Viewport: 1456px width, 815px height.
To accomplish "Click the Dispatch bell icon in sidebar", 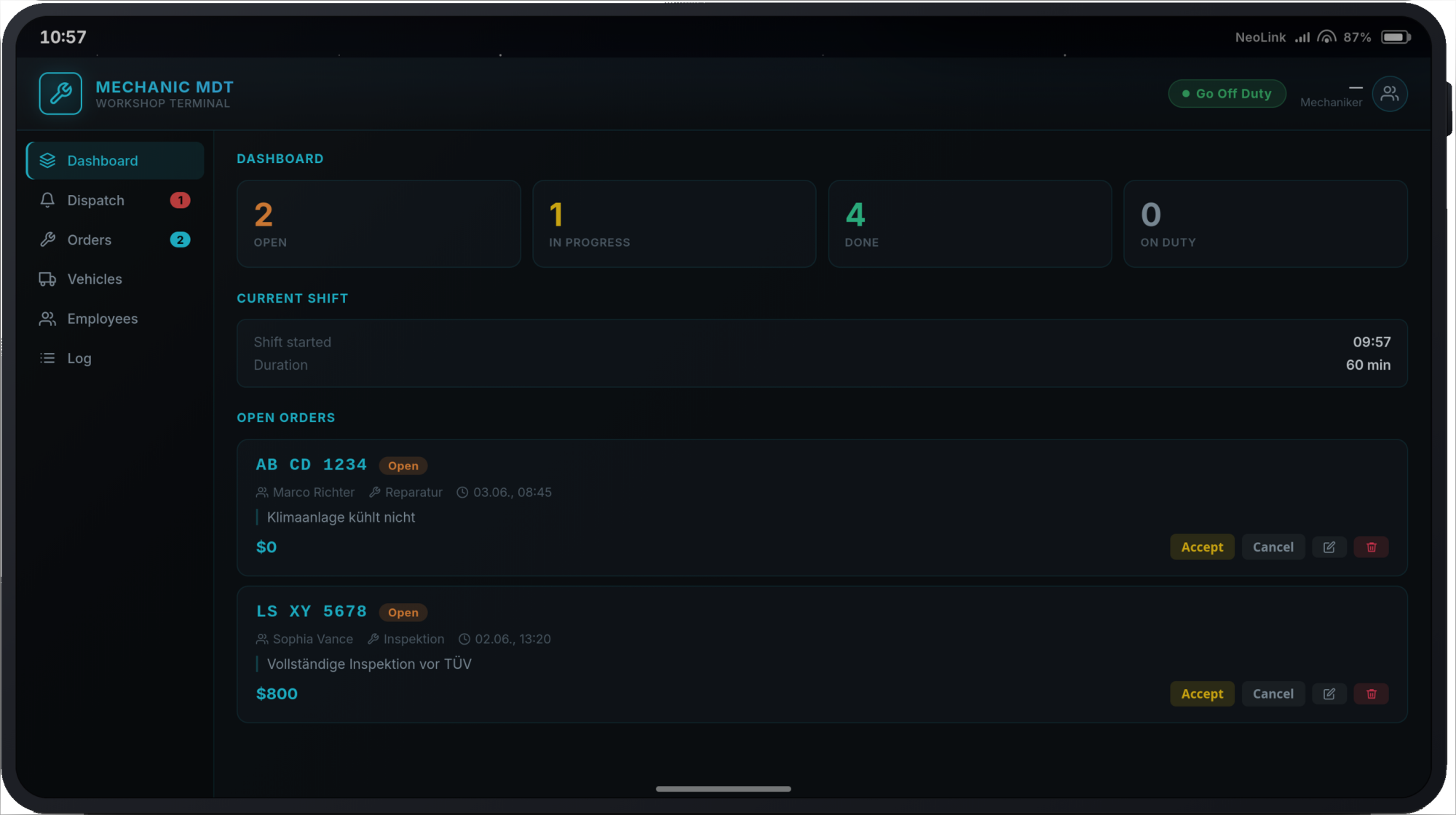I will (x=47, y=200).
